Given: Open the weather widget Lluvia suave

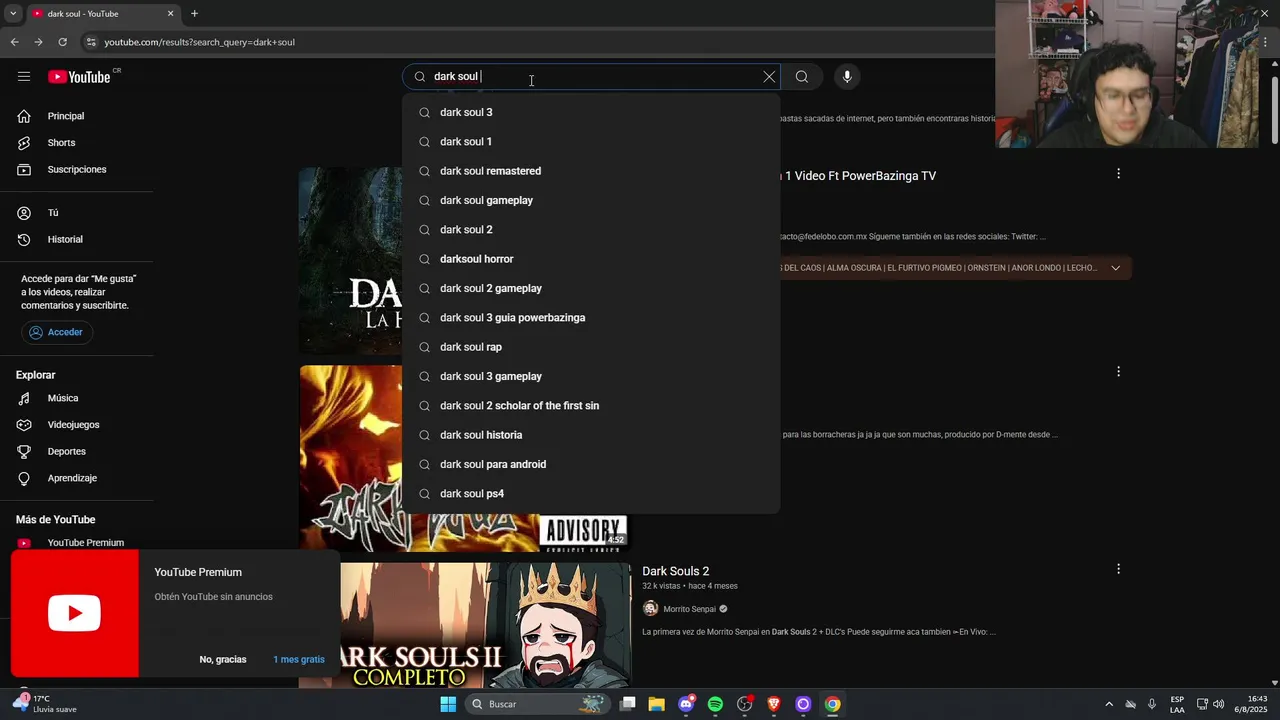Looking at the screenshot, I should point(45,704).
